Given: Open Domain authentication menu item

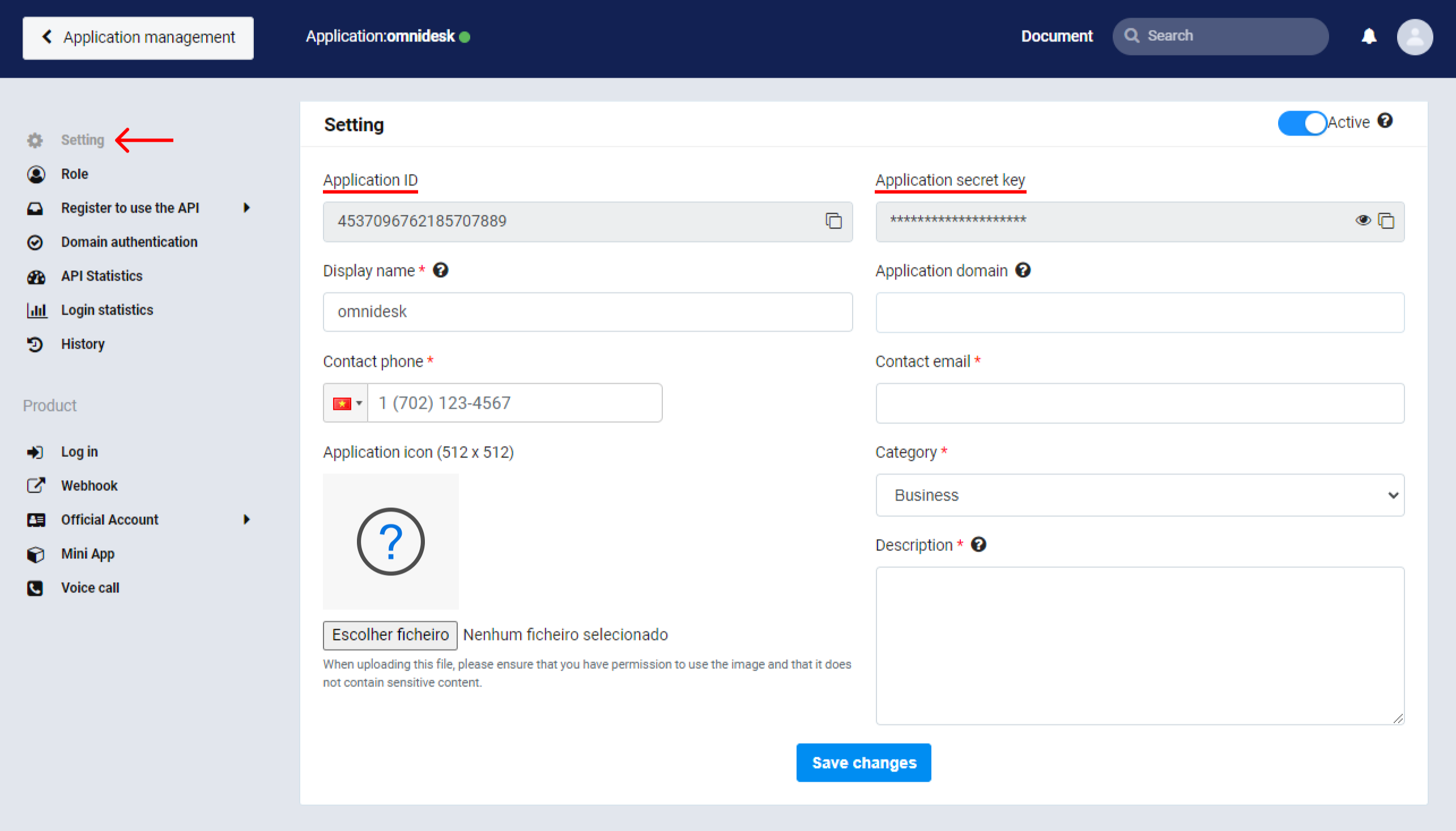Looking at the screenshot, I should 129,242.
